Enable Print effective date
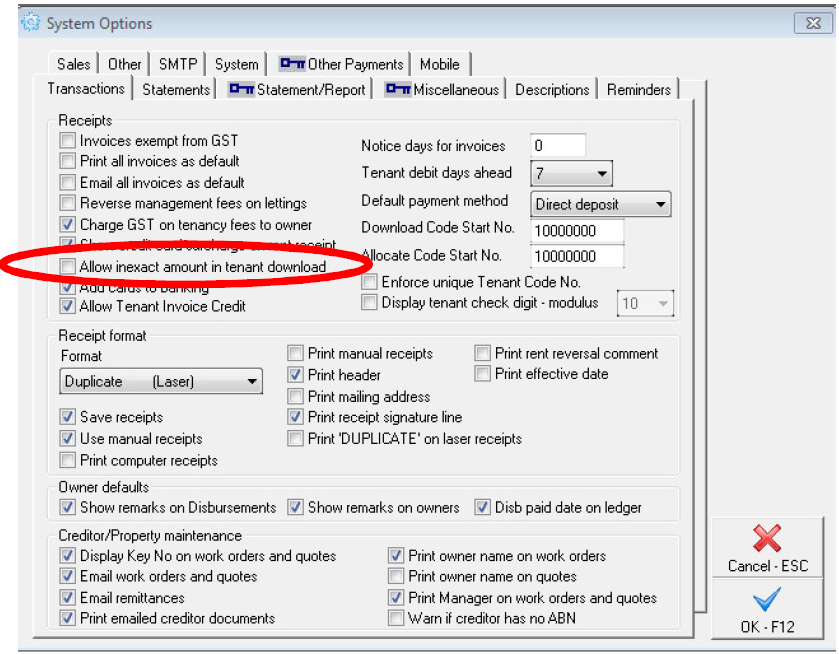This screenshot has height=654, width=839. coord(482,374)
